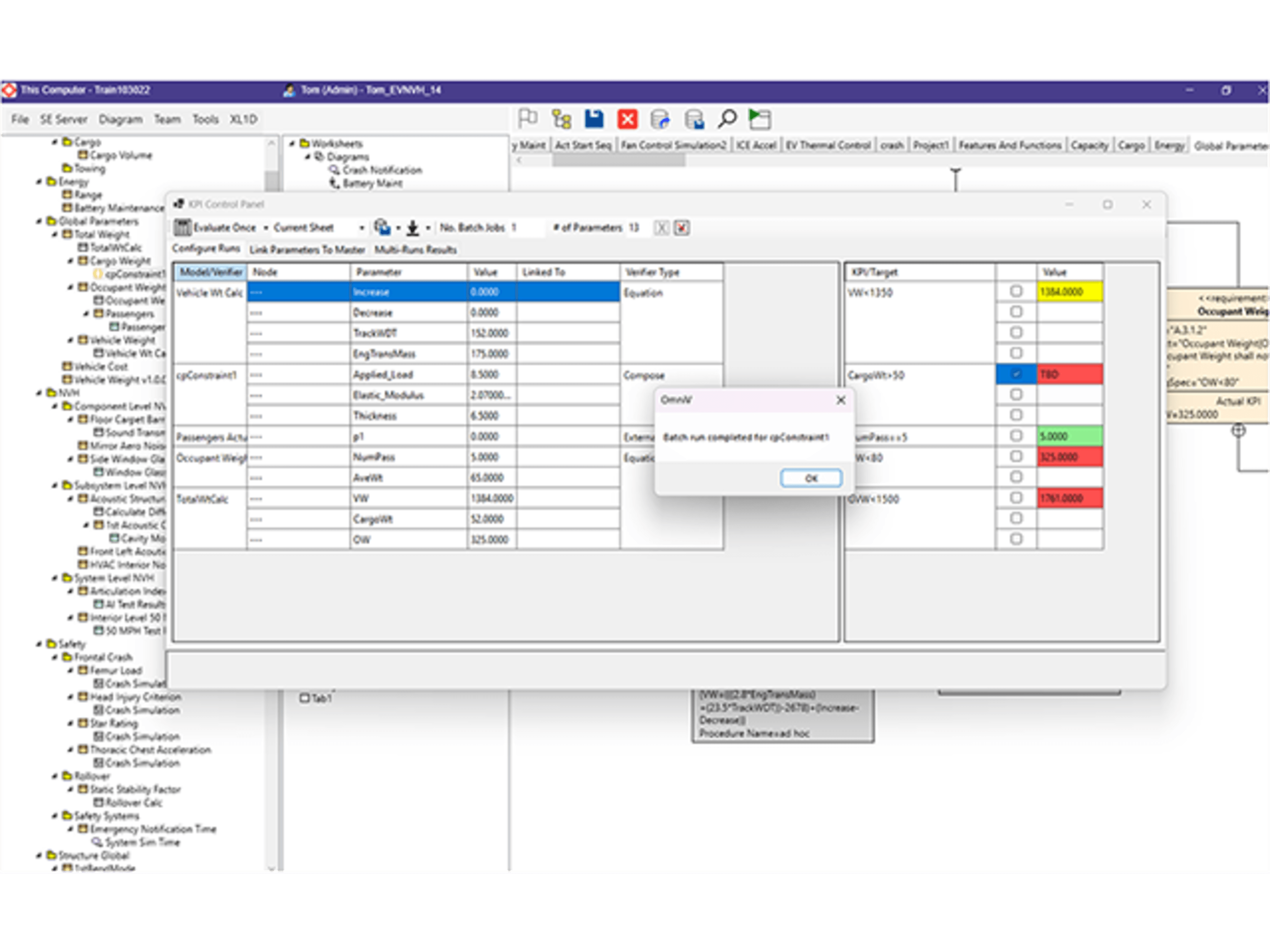Click the database download toolbar icon

click(694, 119)
